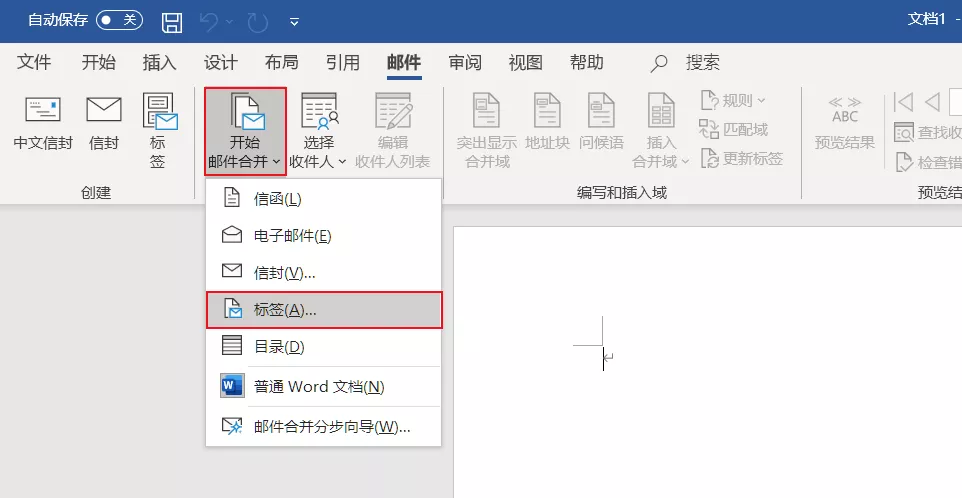Open the 插入合并域 dropdown button
The width and height of the screenshot is (962, 498).
(x=661, y=131)
